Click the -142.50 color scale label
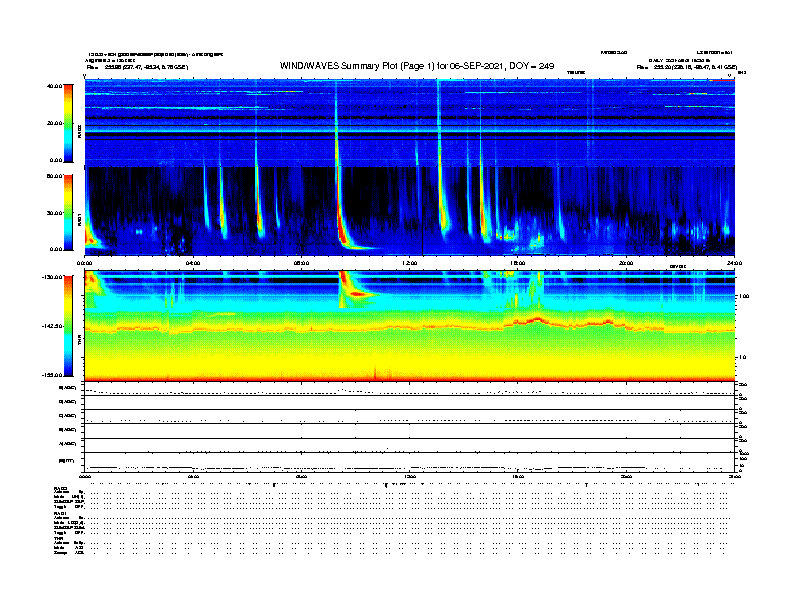 pyautogui.click(x=52, y=326)
